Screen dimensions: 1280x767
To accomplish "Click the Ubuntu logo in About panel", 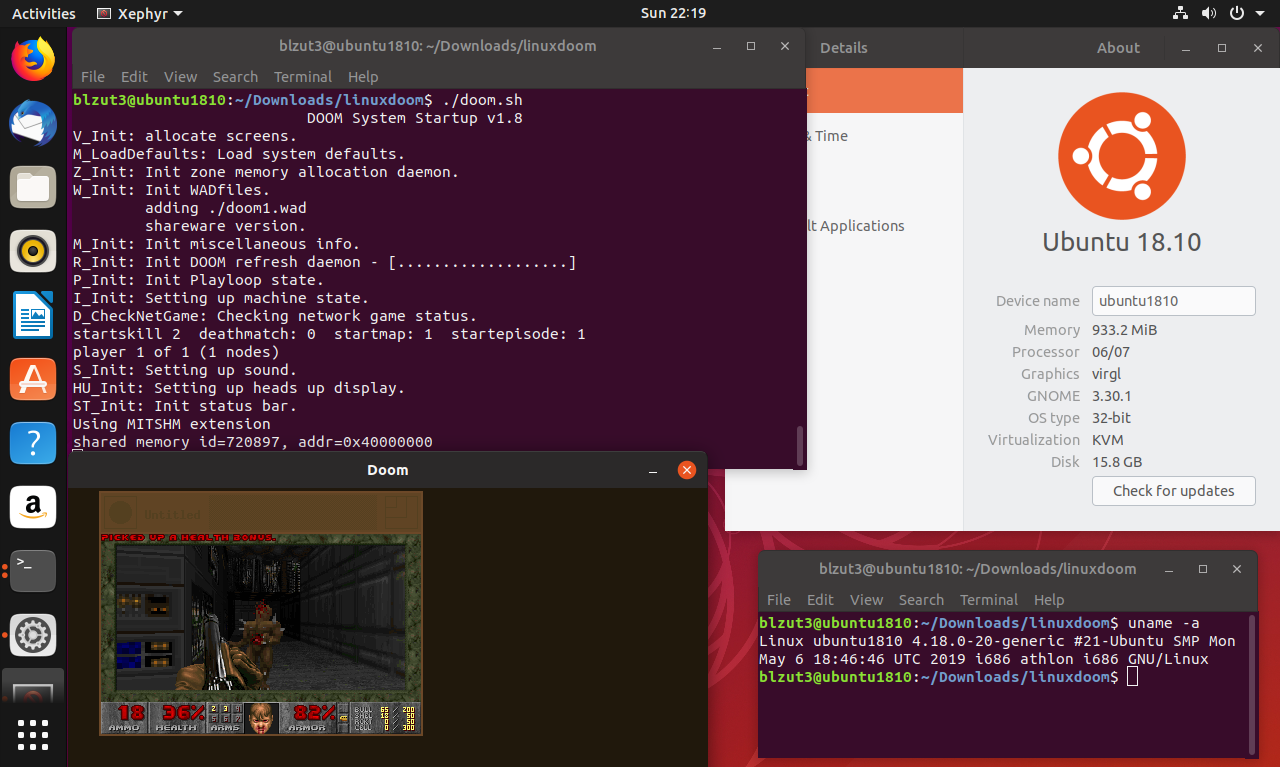I will (1122, 155).
